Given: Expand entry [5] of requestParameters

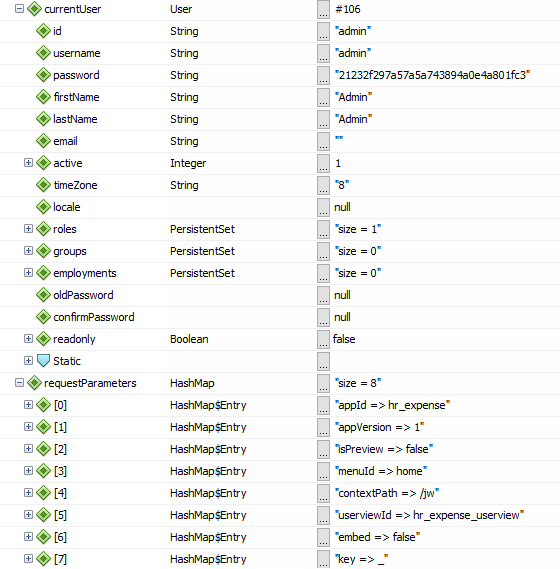Looking at the screenshot, I should [28, 515].
